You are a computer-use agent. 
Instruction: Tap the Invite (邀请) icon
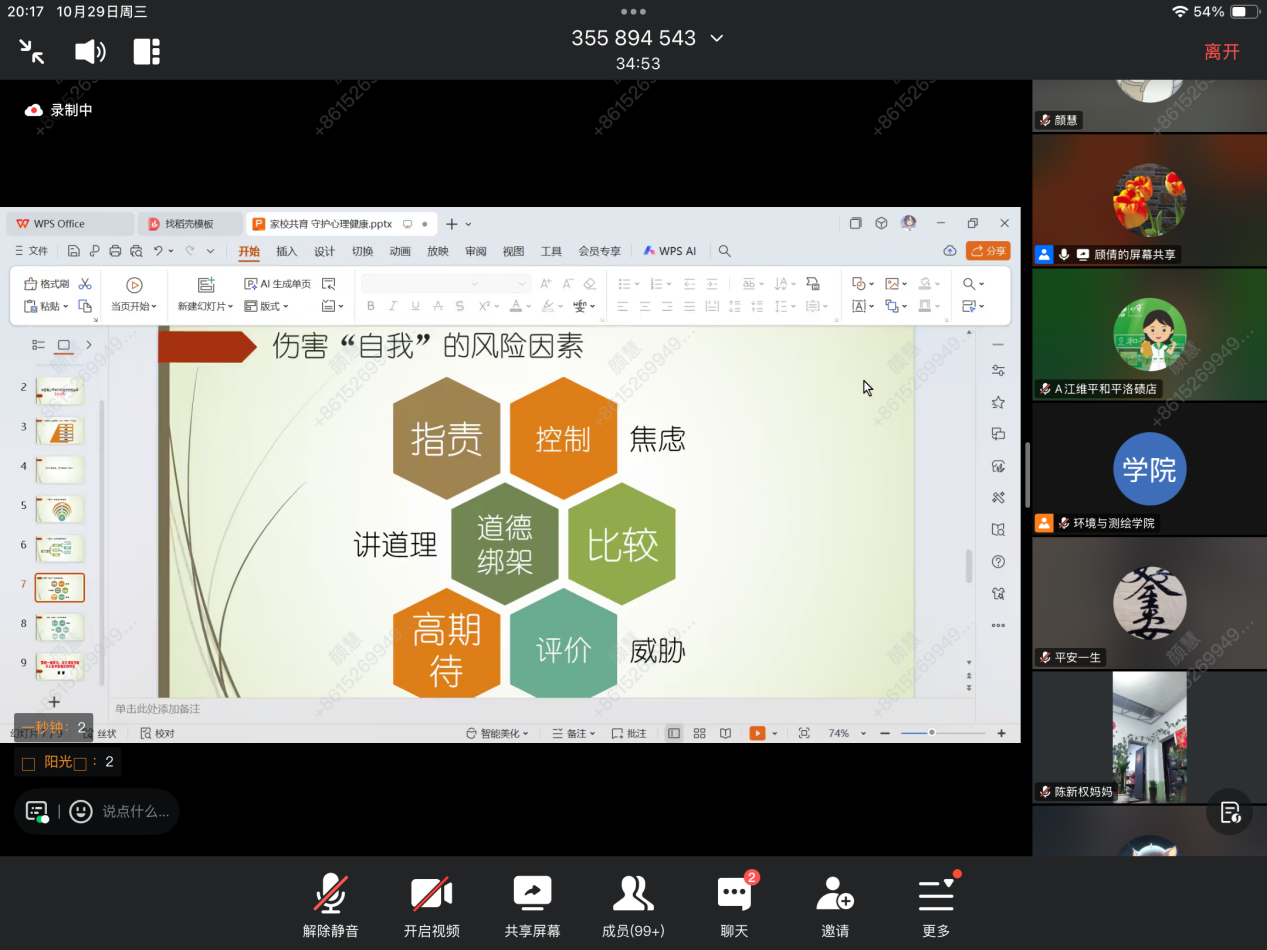[835, 906]
